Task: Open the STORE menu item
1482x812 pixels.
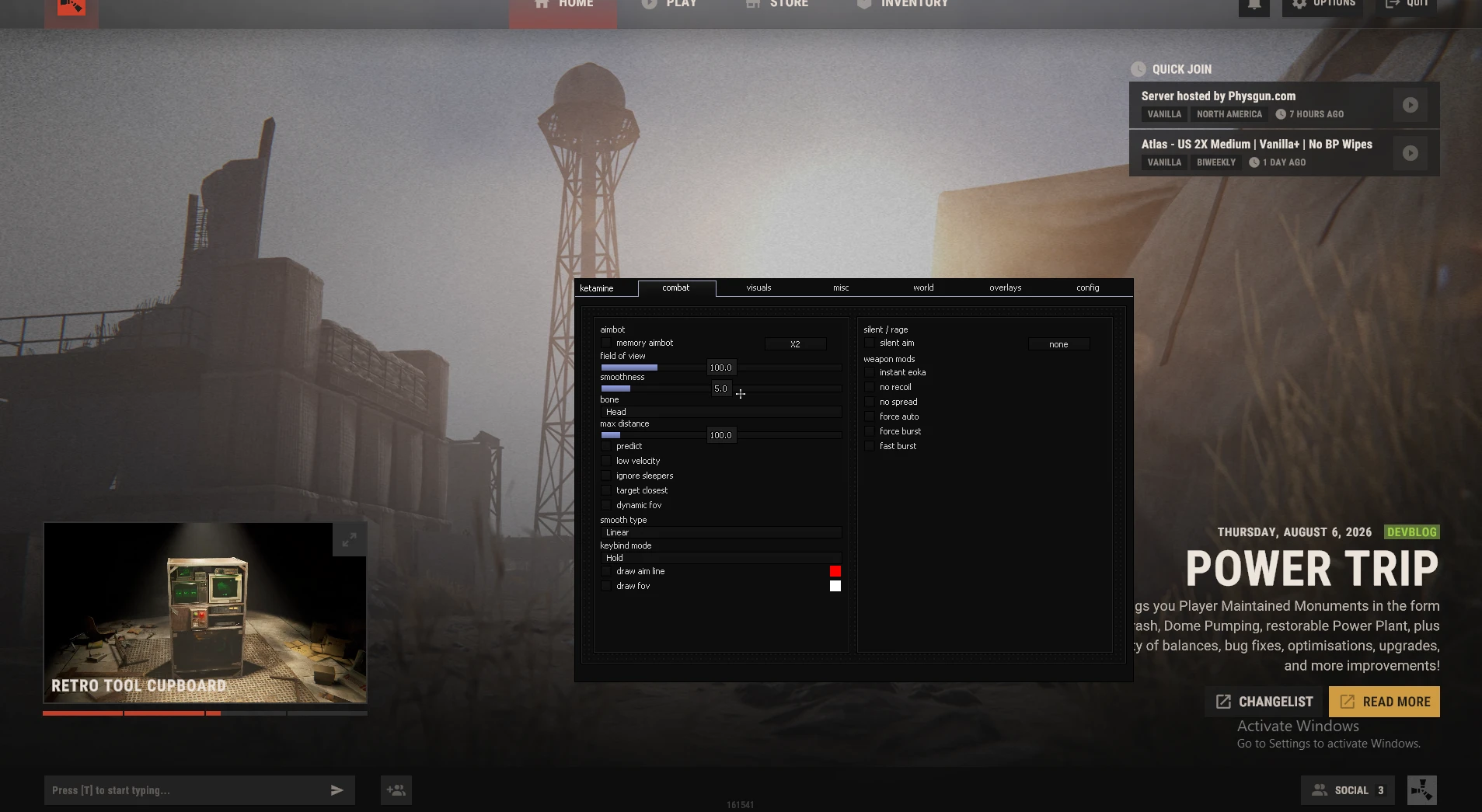Action: 777,6
